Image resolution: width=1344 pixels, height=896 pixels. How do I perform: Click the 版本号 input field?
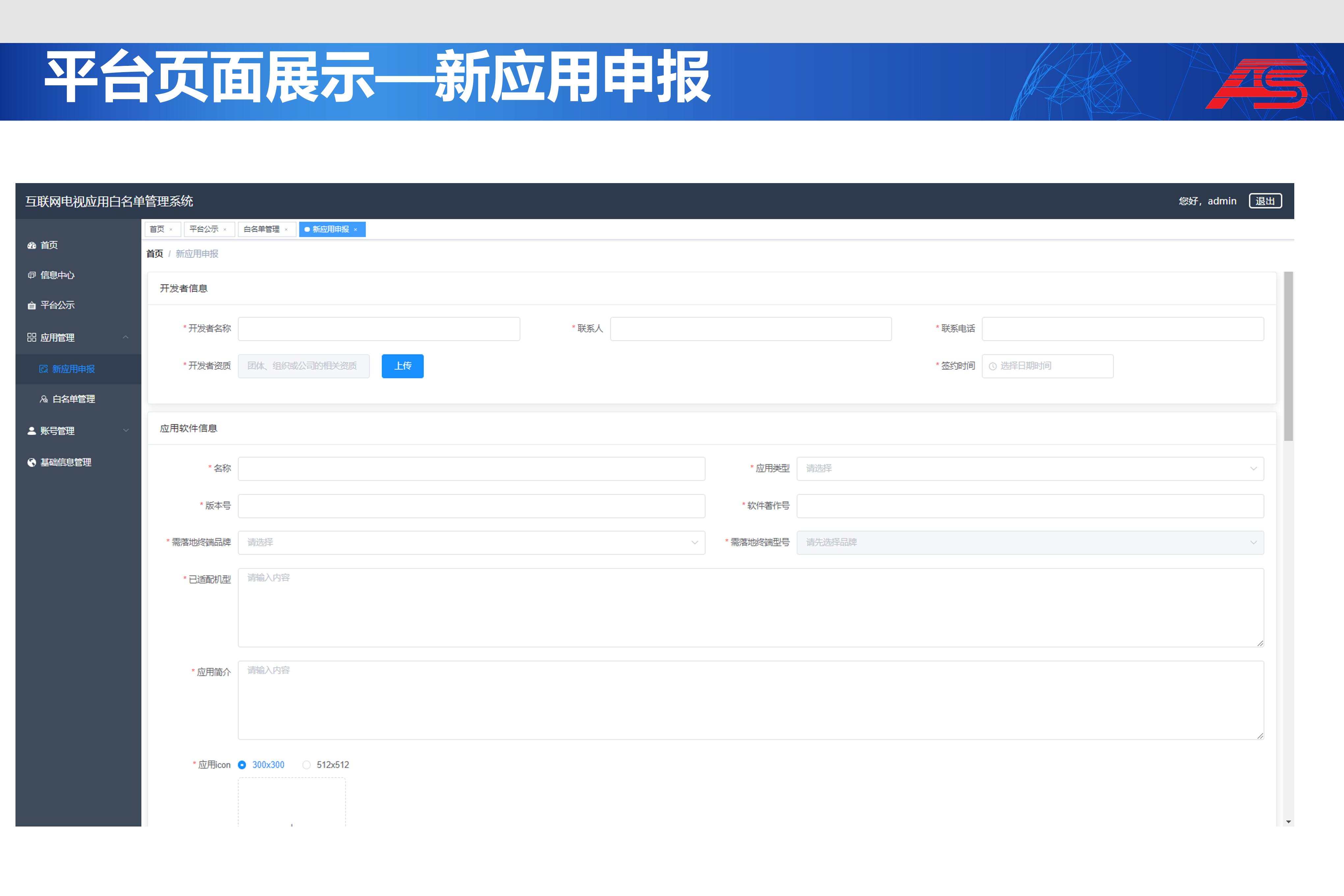[x=471, y=506]
